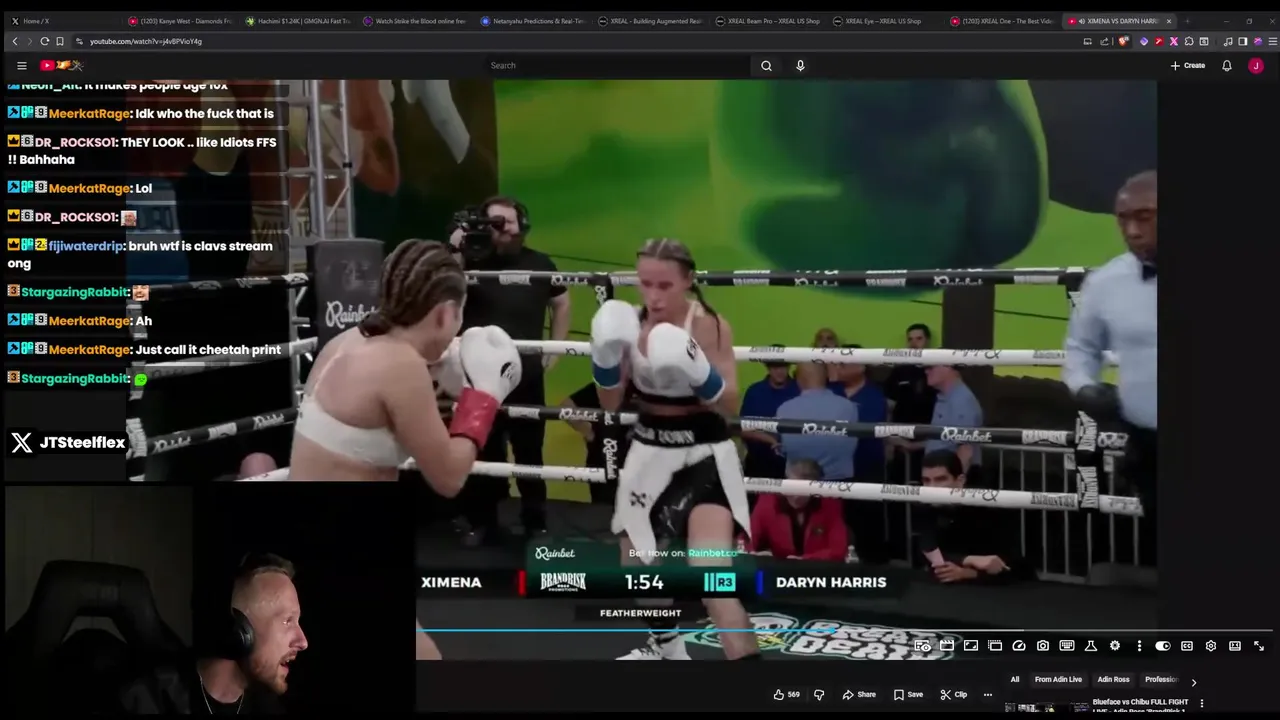Image resolution: width=1280 pixels, height=720 pixels.
Task: Switch to the Kanye West - Diamonds tab
Action: [180, 21]
